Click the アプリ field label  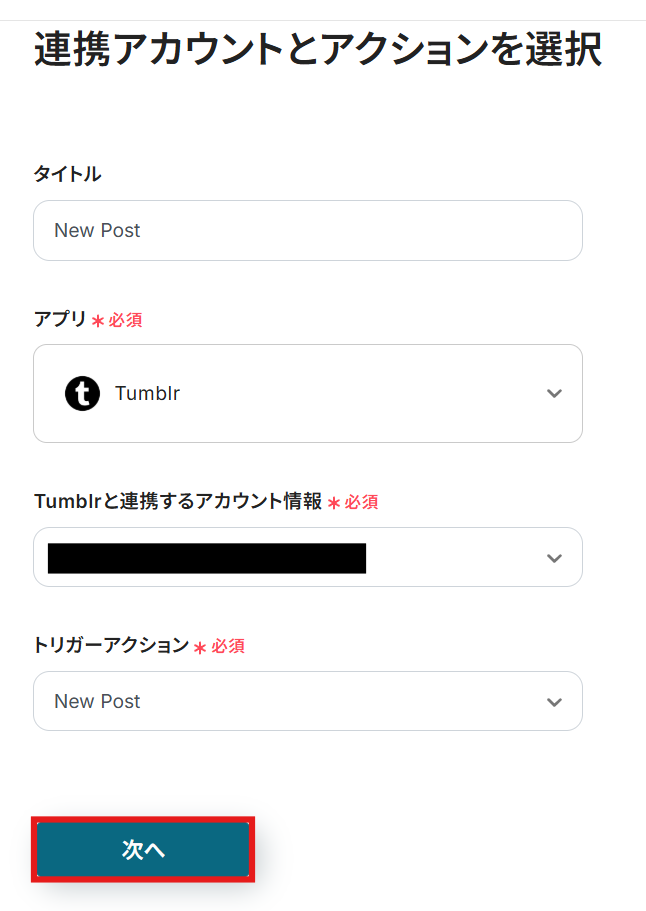click(x=59, y=320)
